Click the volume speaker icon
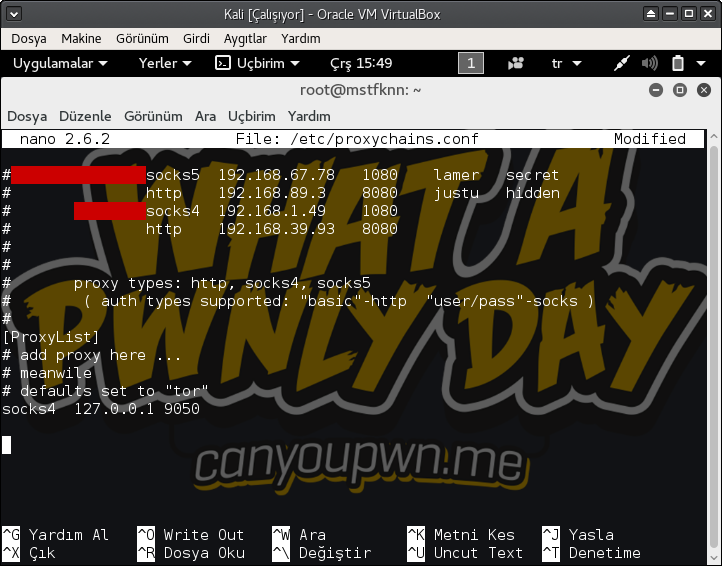Screen dimensions: 722x566 tap(649, 63)
